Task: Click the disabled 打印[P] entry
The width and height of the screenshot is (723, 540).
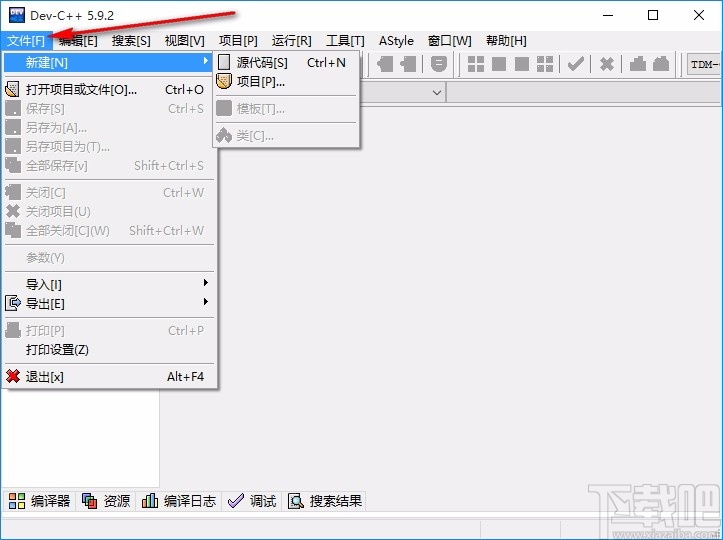Action: (109, 331)
